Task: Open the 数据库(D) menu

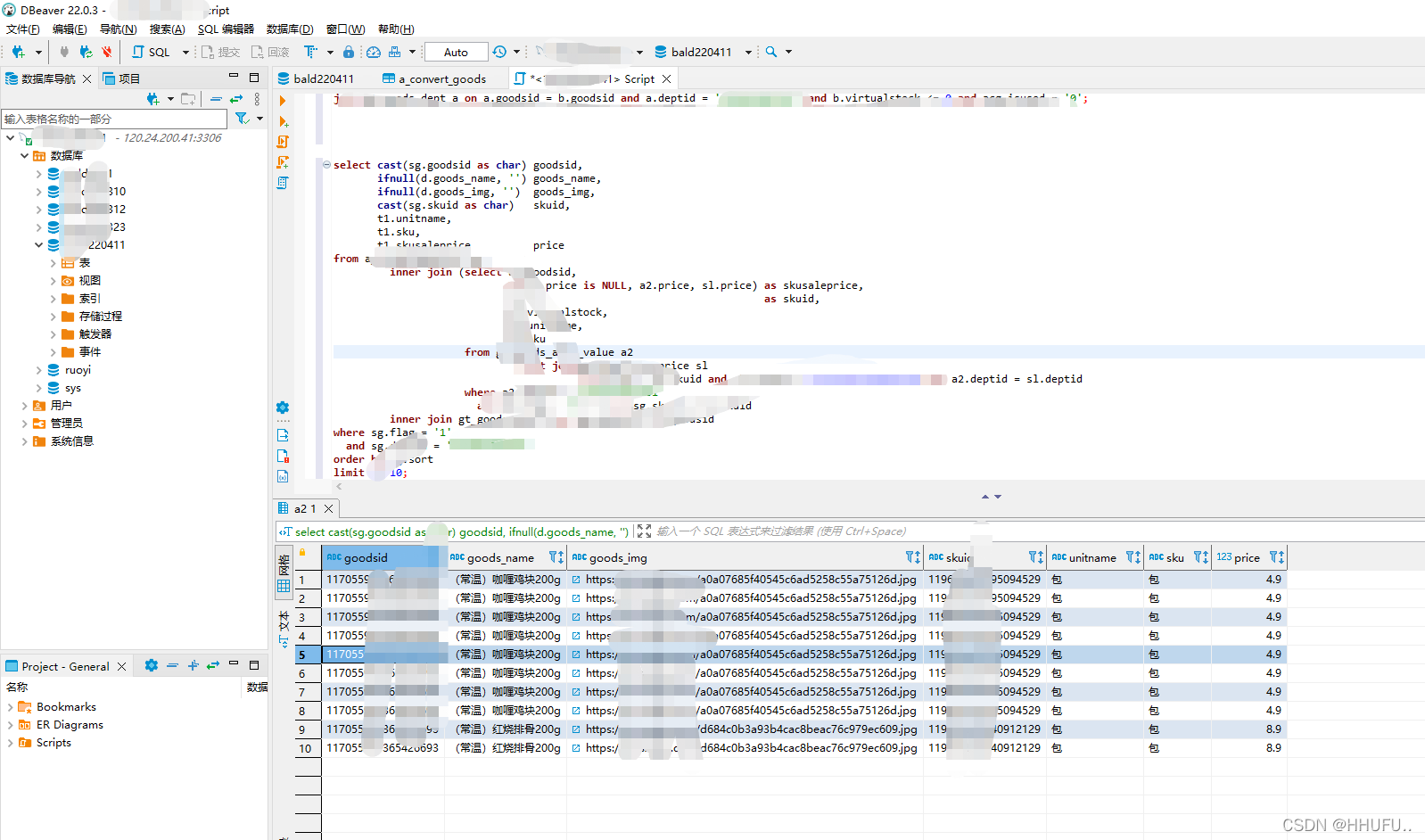Action: coord(290,29)
